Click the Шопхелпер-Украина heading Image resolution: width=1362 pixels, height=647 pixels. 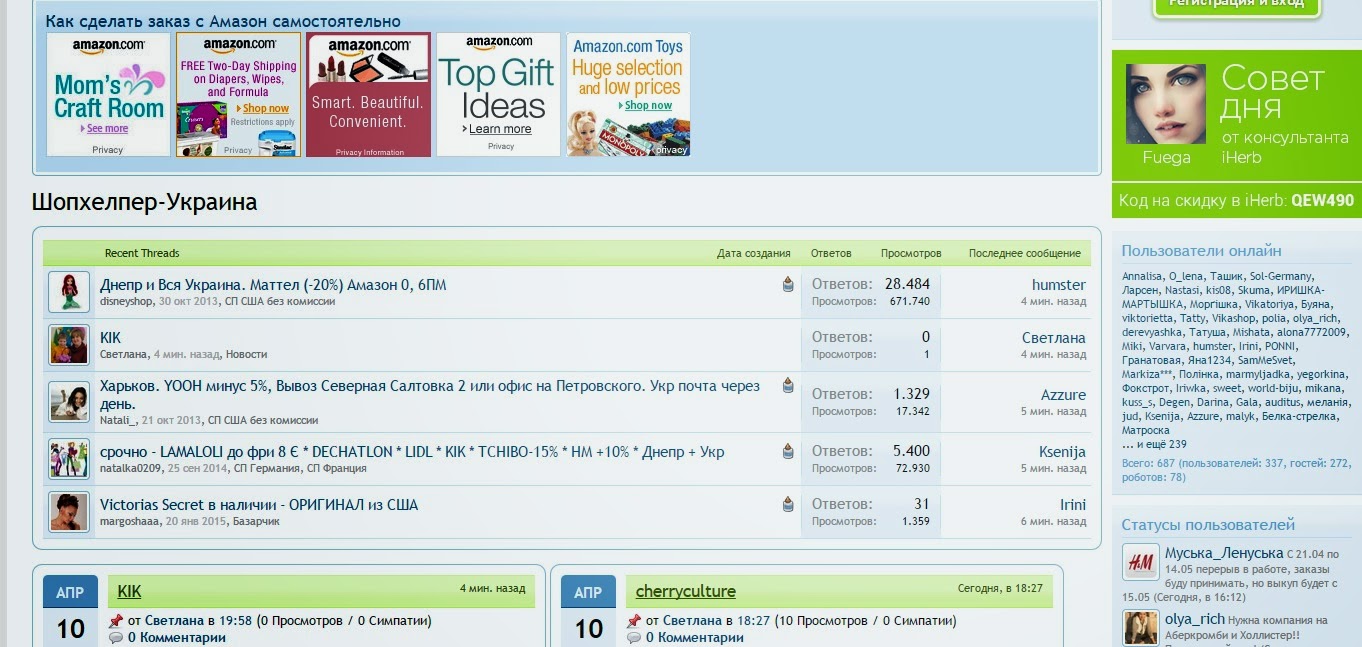pos(144,202)
